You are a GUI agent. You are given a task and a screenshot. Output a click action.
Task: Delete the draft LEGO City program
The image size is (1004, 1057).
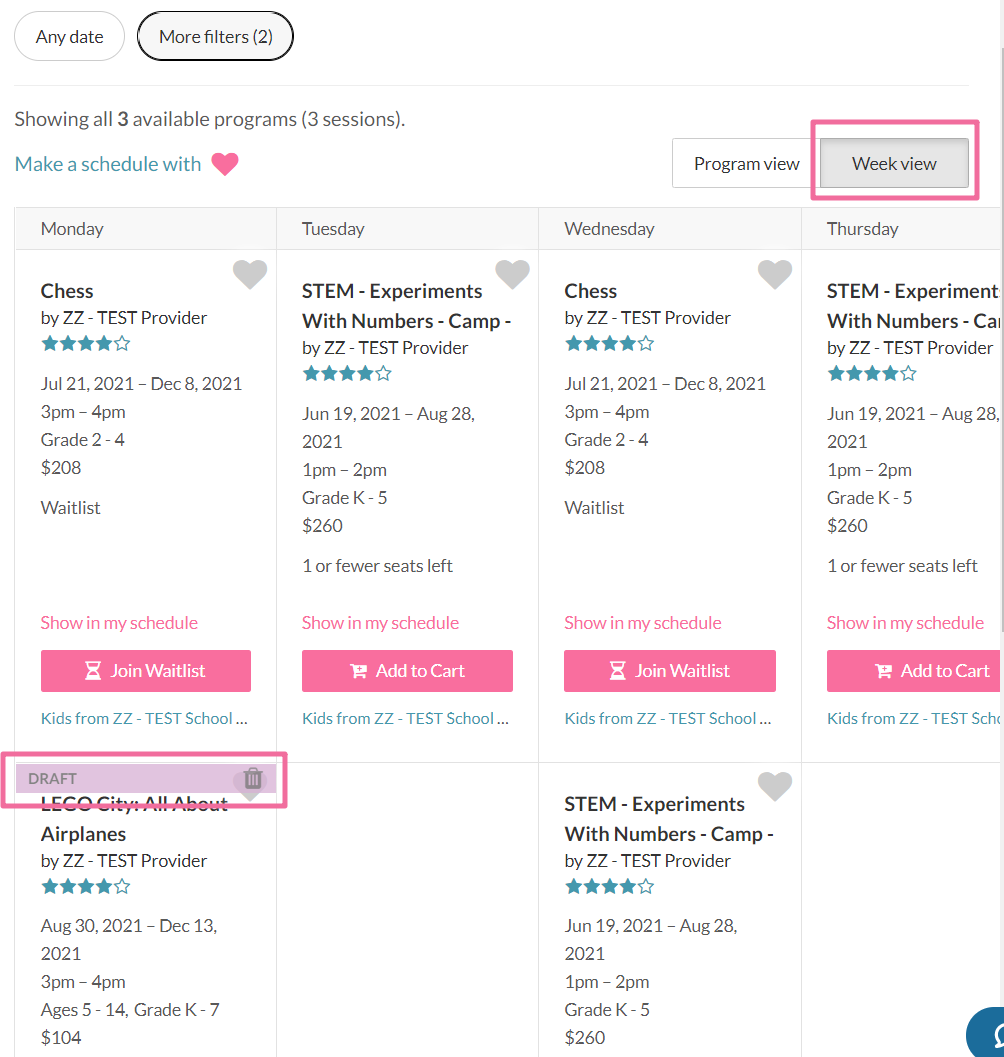(253, 778)
